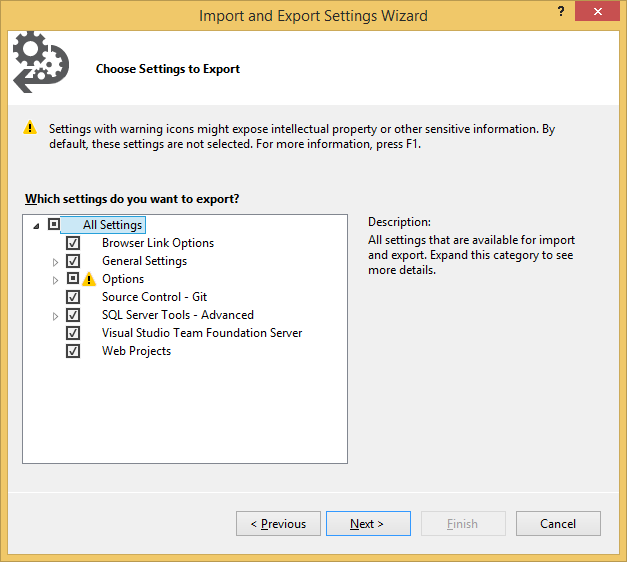Click the yellow warning icon beside the notice

pyautogui.click(x=31, y=128)
